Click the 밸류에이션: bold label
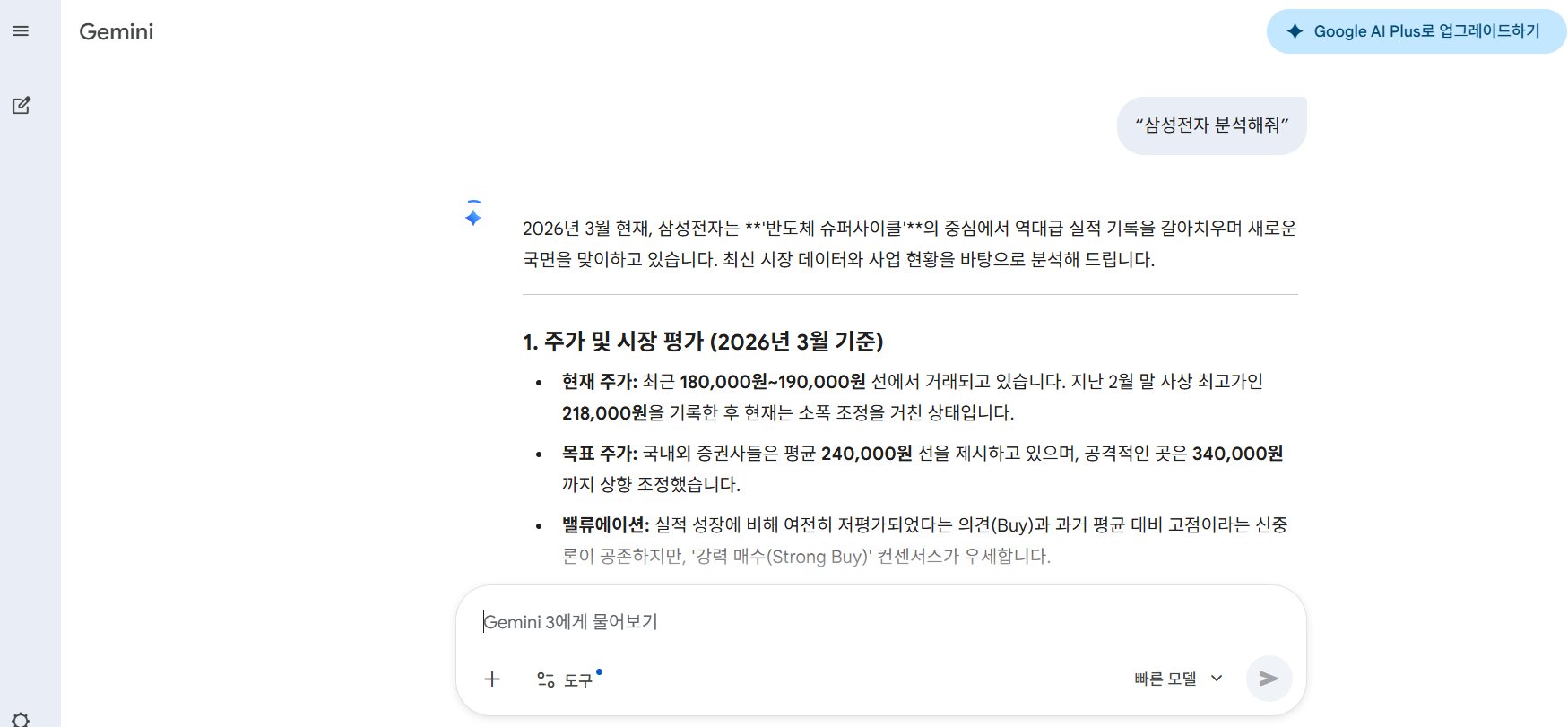 click(x=606, y=525)
